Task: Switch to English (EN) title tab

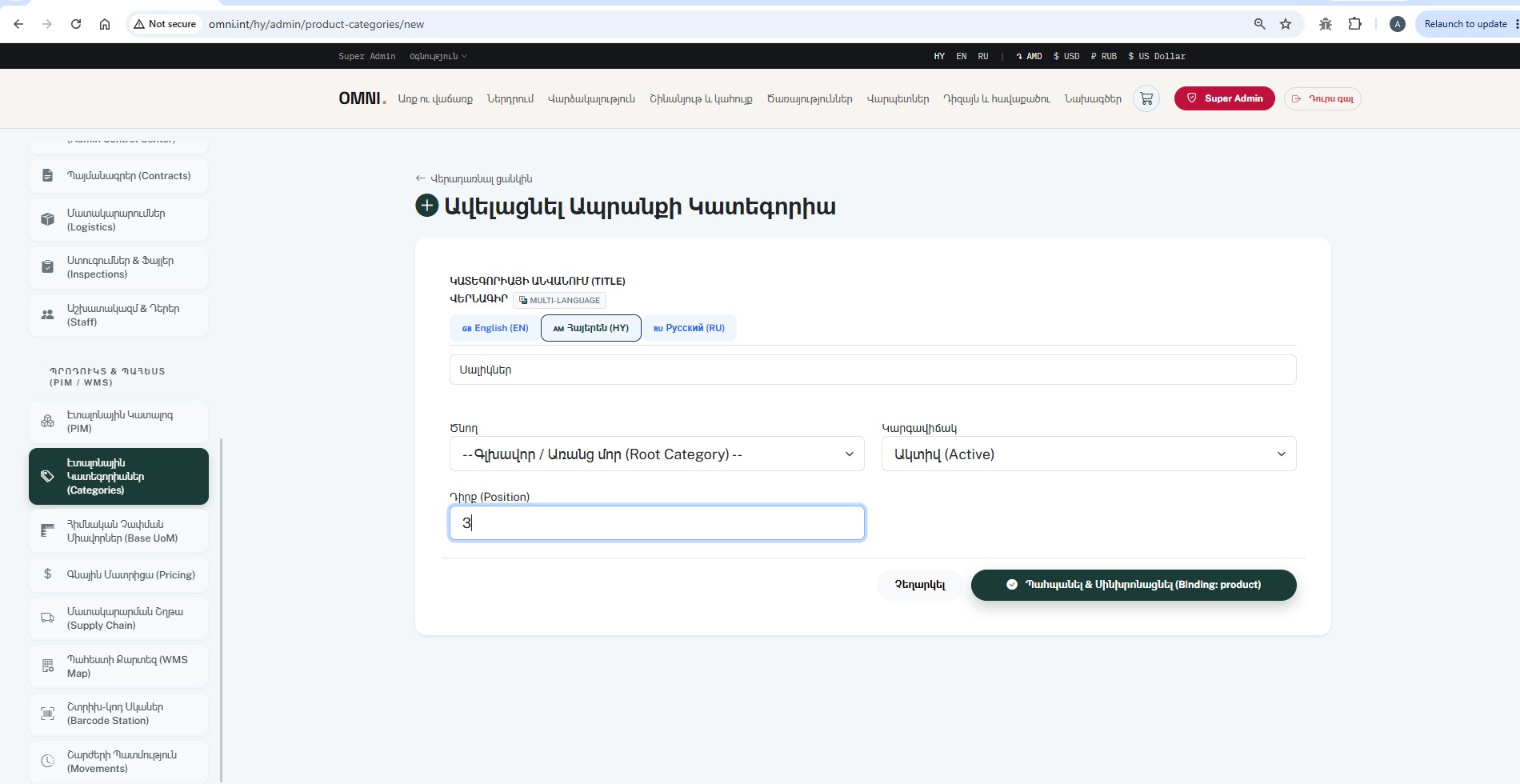Action: (x=495, y=328)
